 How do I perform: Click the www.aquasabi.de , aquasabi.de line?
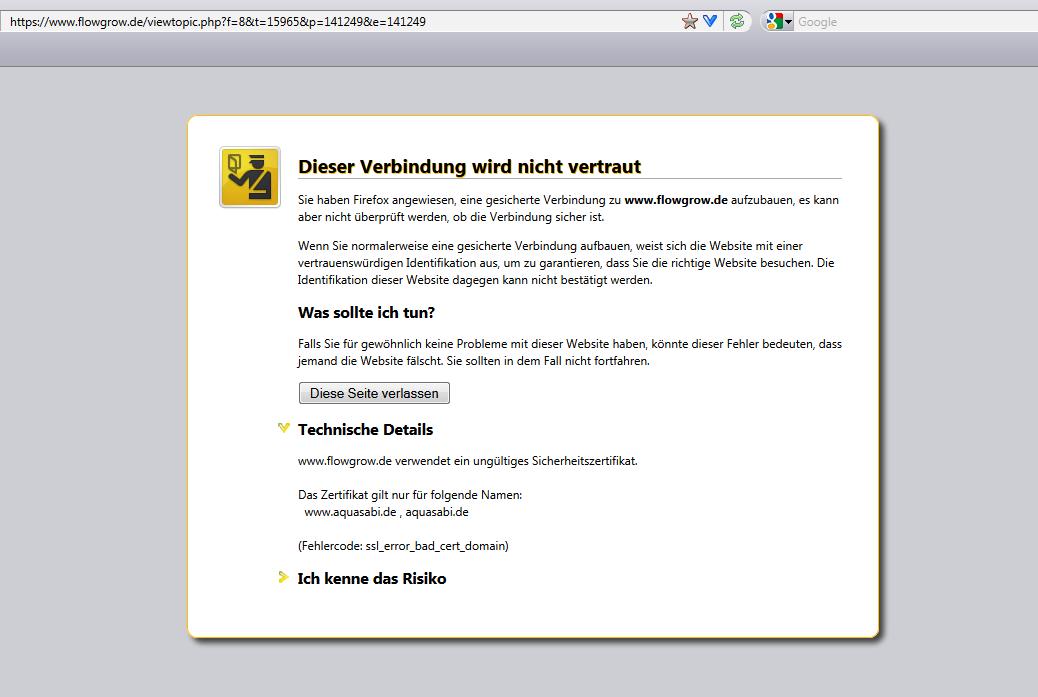click(x=387, y=512)
